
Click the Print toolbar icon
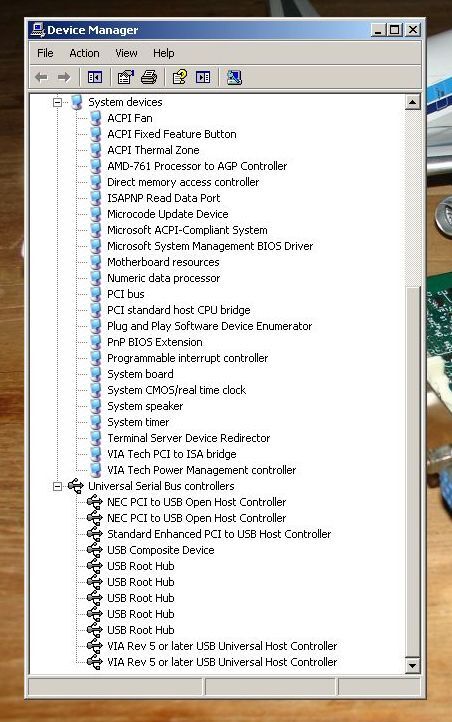[149, 77]
